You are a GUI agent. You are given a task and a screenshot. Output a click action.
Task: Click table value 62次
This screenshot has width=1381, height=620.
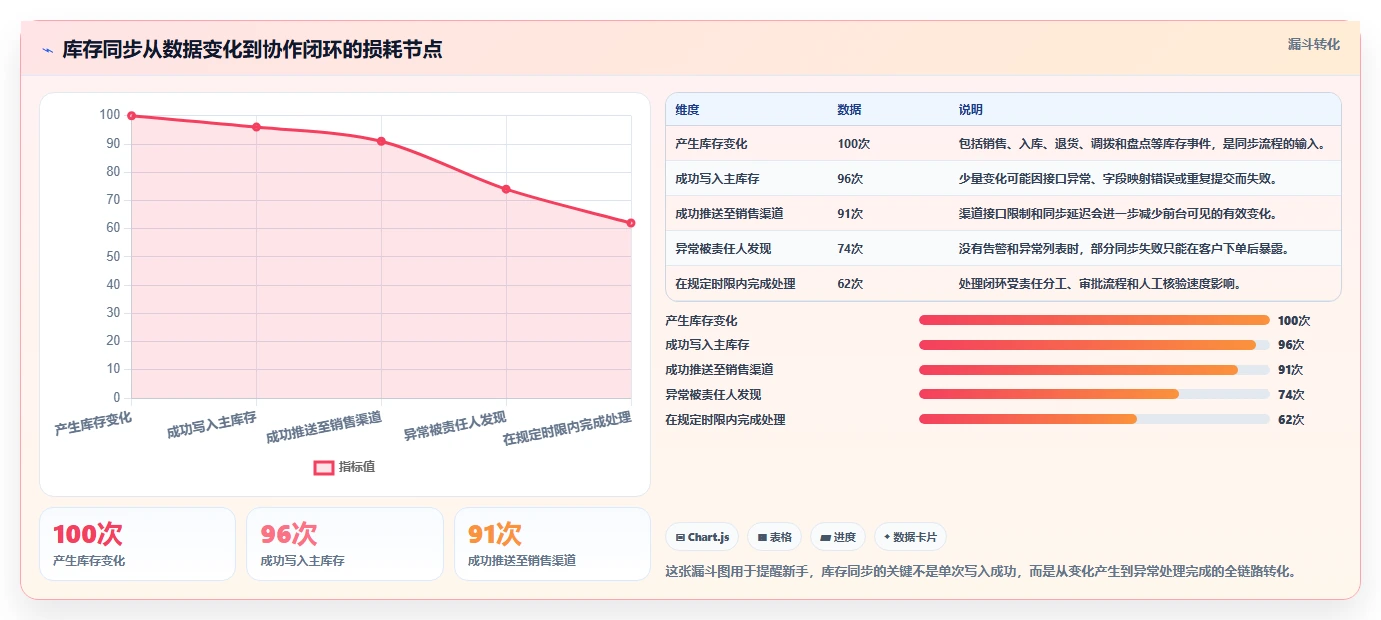(850, 284)
